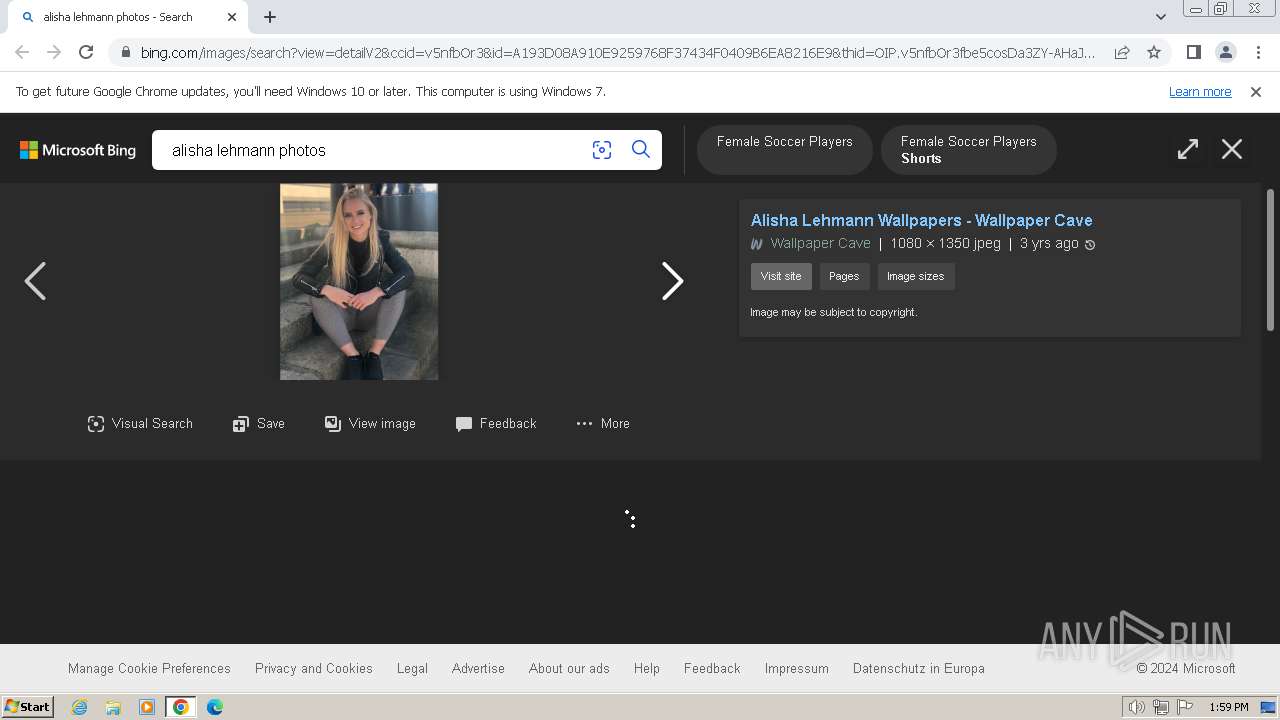
Task: Go to the next image arrow
Action: pyautogui.click(x=673, y=281)
